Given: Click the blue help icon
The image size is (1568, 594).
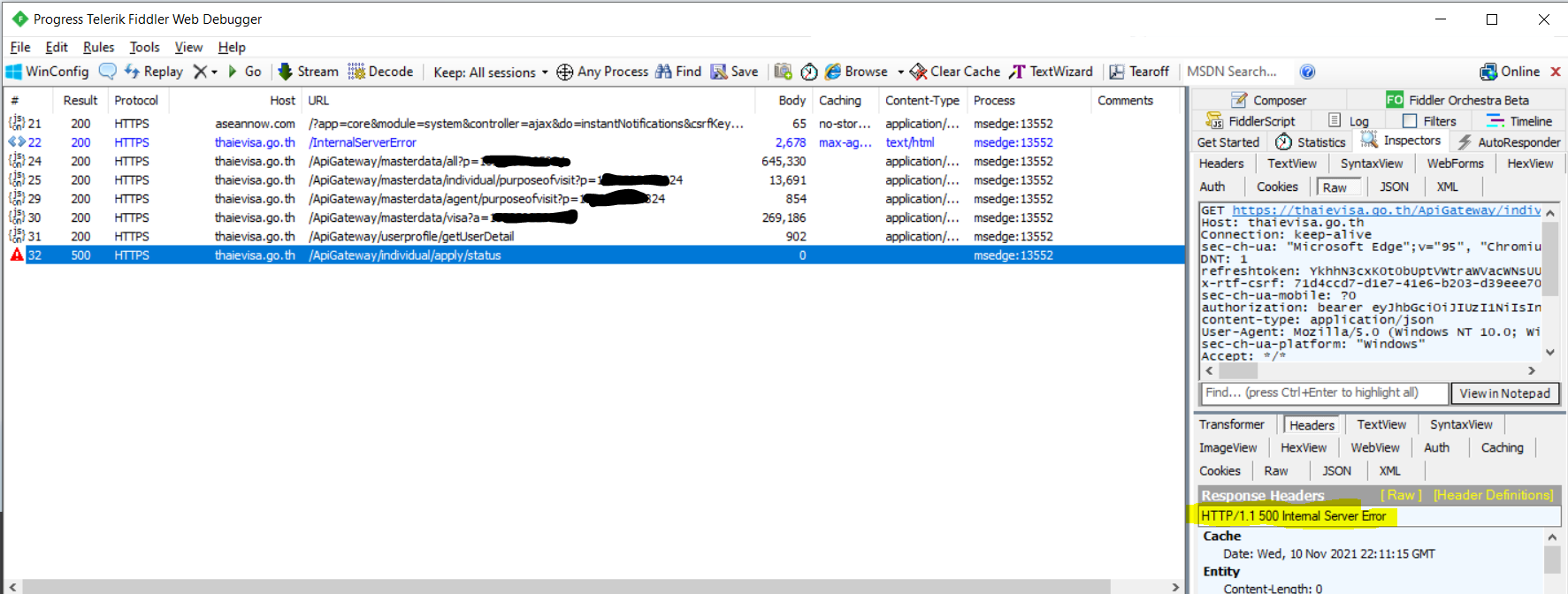Looking at the screenshot, I should (1308, 72).
